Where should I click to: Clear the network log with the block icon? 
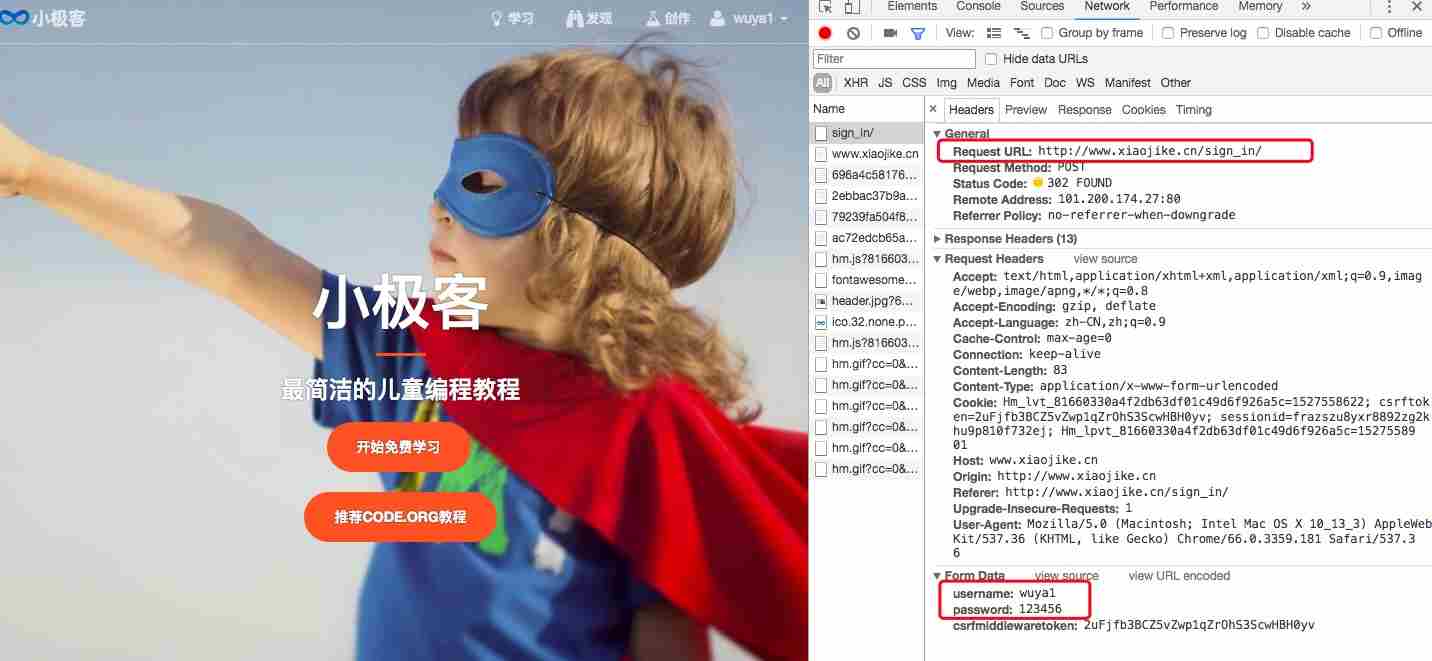pyautogui.click(x=853, y=33)
